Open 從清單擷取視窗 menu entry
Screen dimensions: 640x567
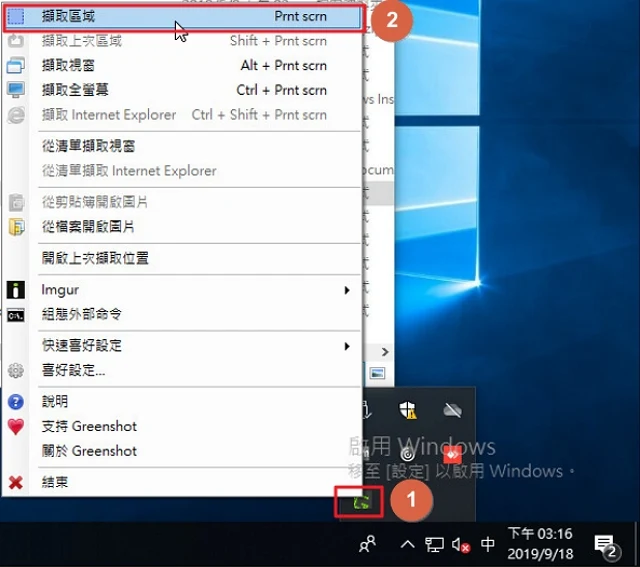click(x=182, y=146)
